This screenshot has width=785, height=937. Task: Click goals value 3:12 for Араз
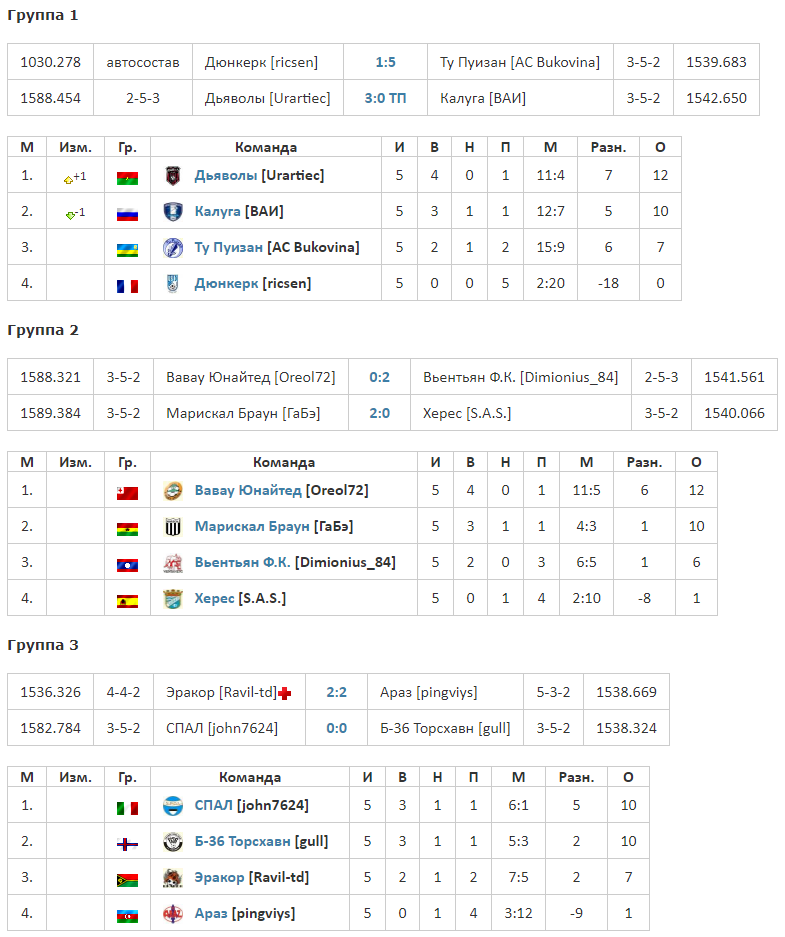518,913
